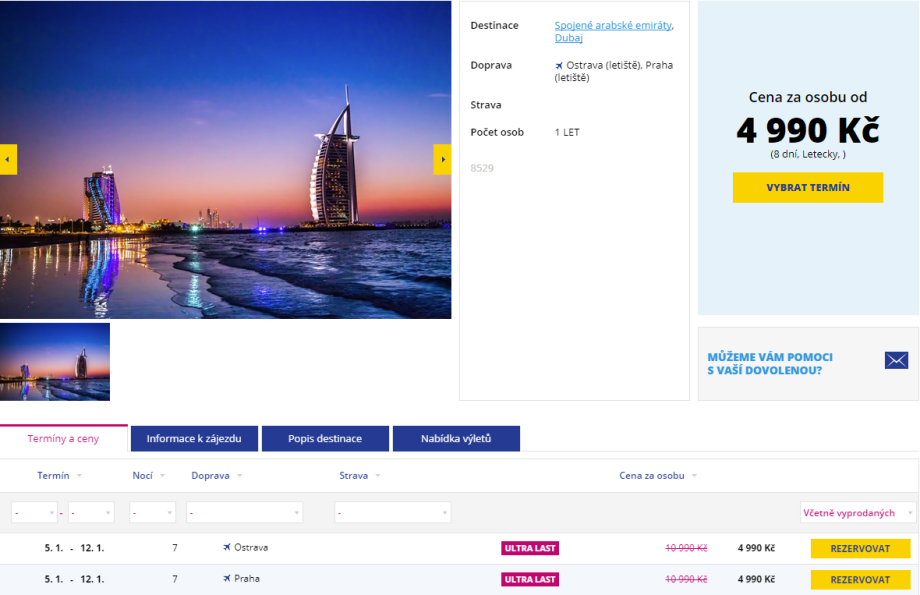Click the plane icon in the Ostrava row
Viewport: 920px width, 595px height.
(227, 548)
